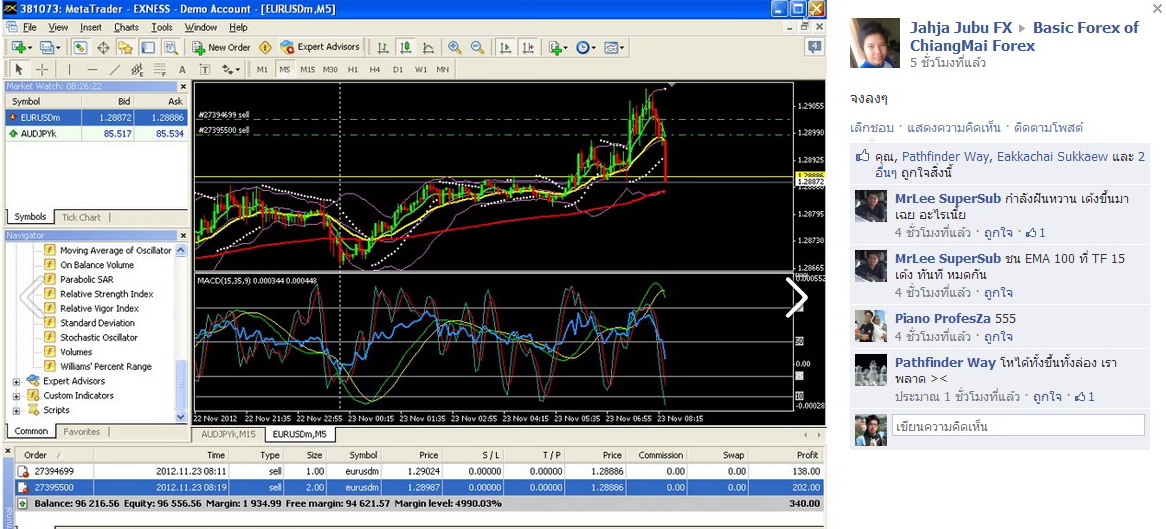Switch to H1 timeframe

point(352,69)
